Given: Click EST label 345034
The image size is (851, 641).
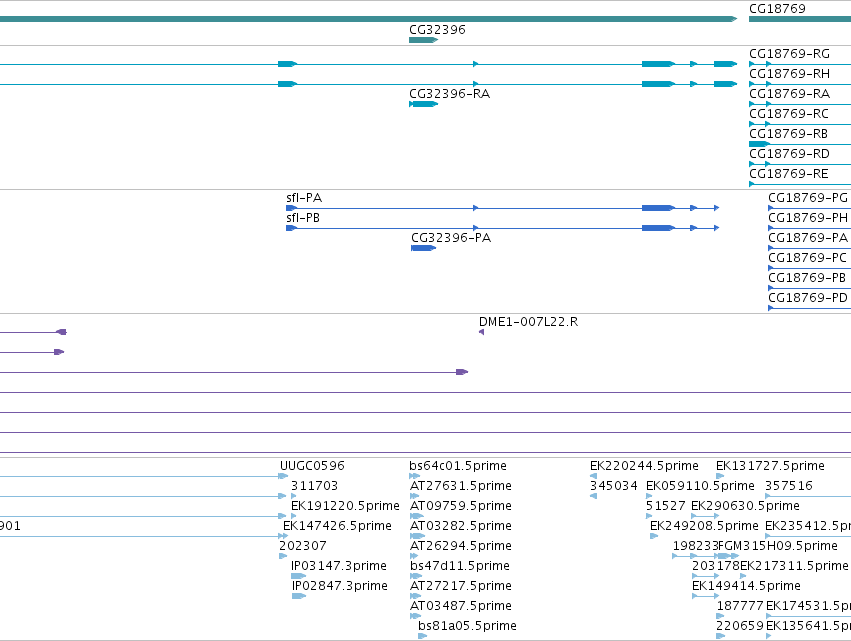Looking at the screenshot, I should pyautogui.click(x=614, y=486).
